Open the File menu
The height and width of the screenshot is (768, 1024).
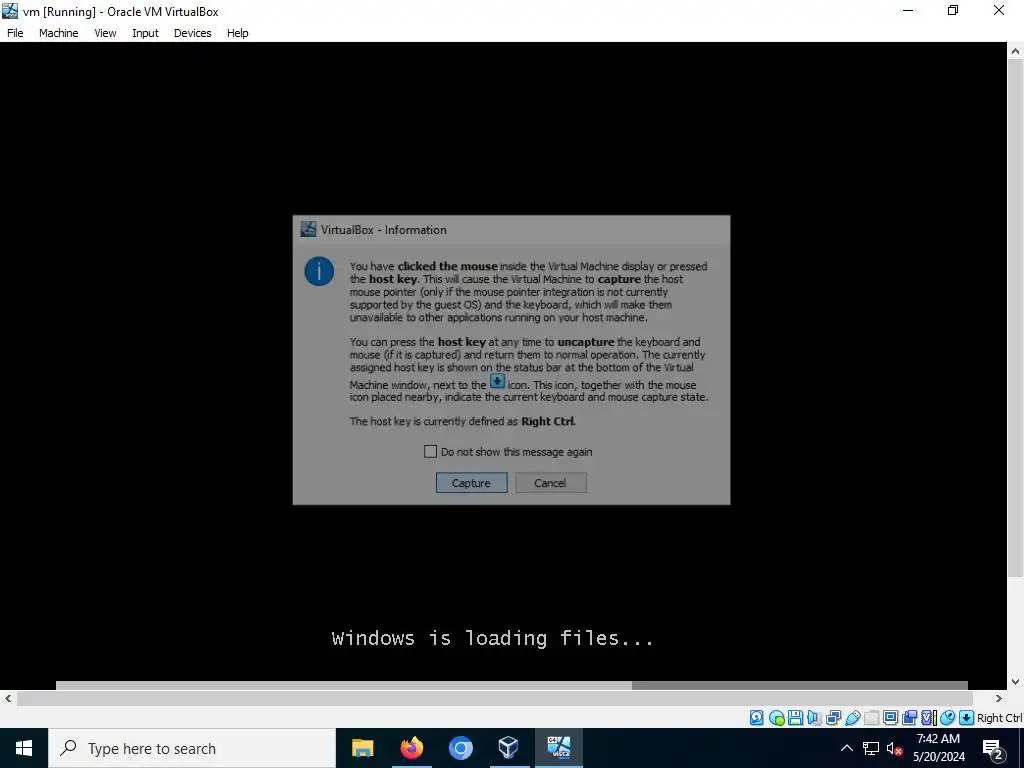15,33
